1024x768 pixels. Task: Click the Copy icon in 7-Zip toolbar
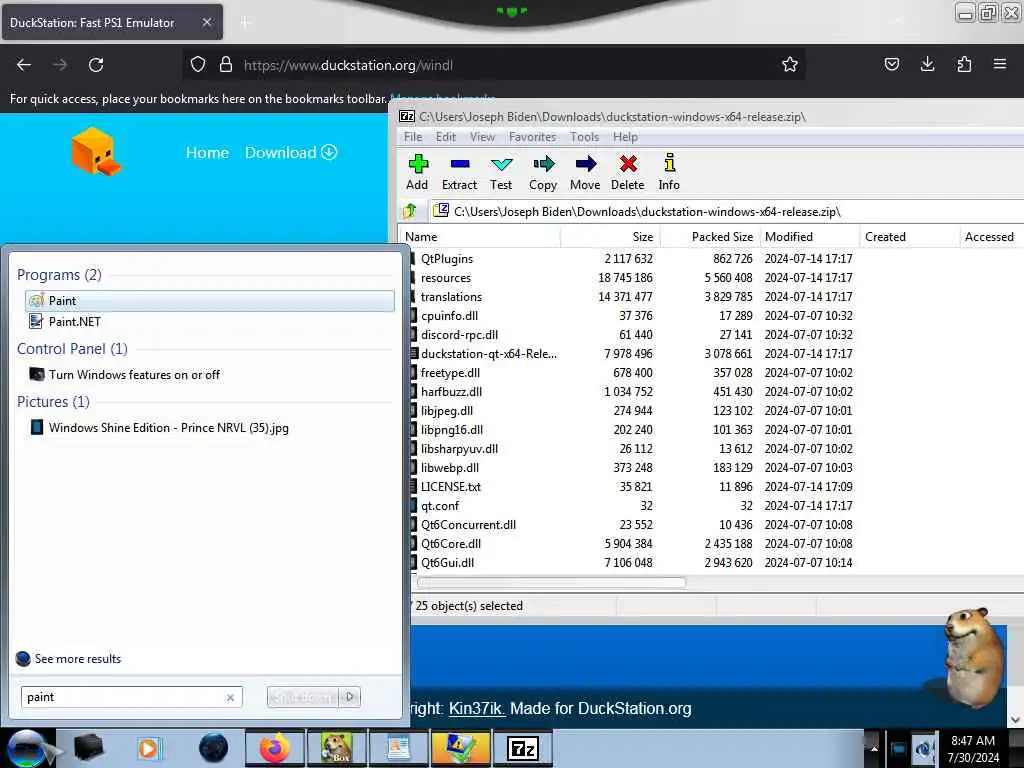coord(543,172)
